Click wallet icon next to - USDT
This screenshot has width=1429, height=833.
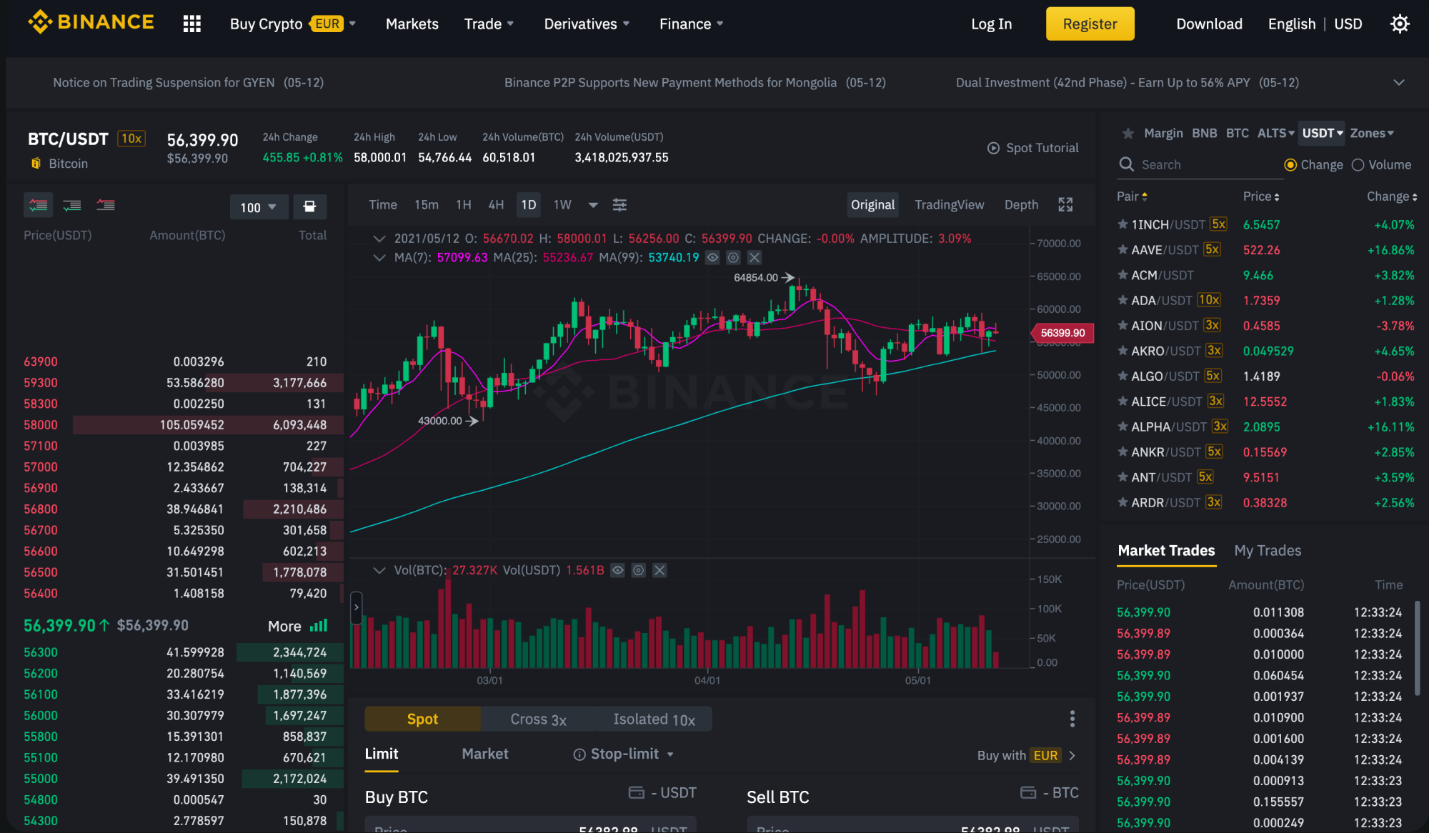click(x=636, y=793)
